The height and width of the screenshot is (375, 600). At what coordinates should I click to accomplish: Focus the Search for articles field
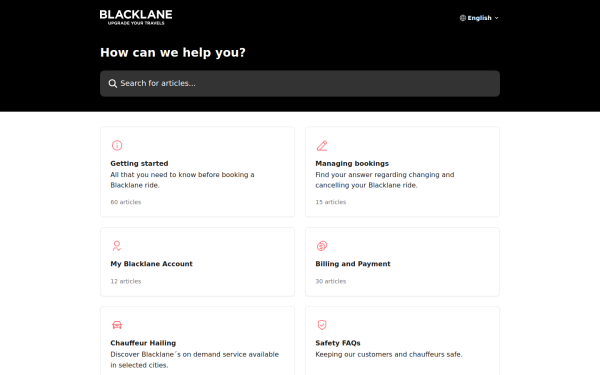[300, 83]
